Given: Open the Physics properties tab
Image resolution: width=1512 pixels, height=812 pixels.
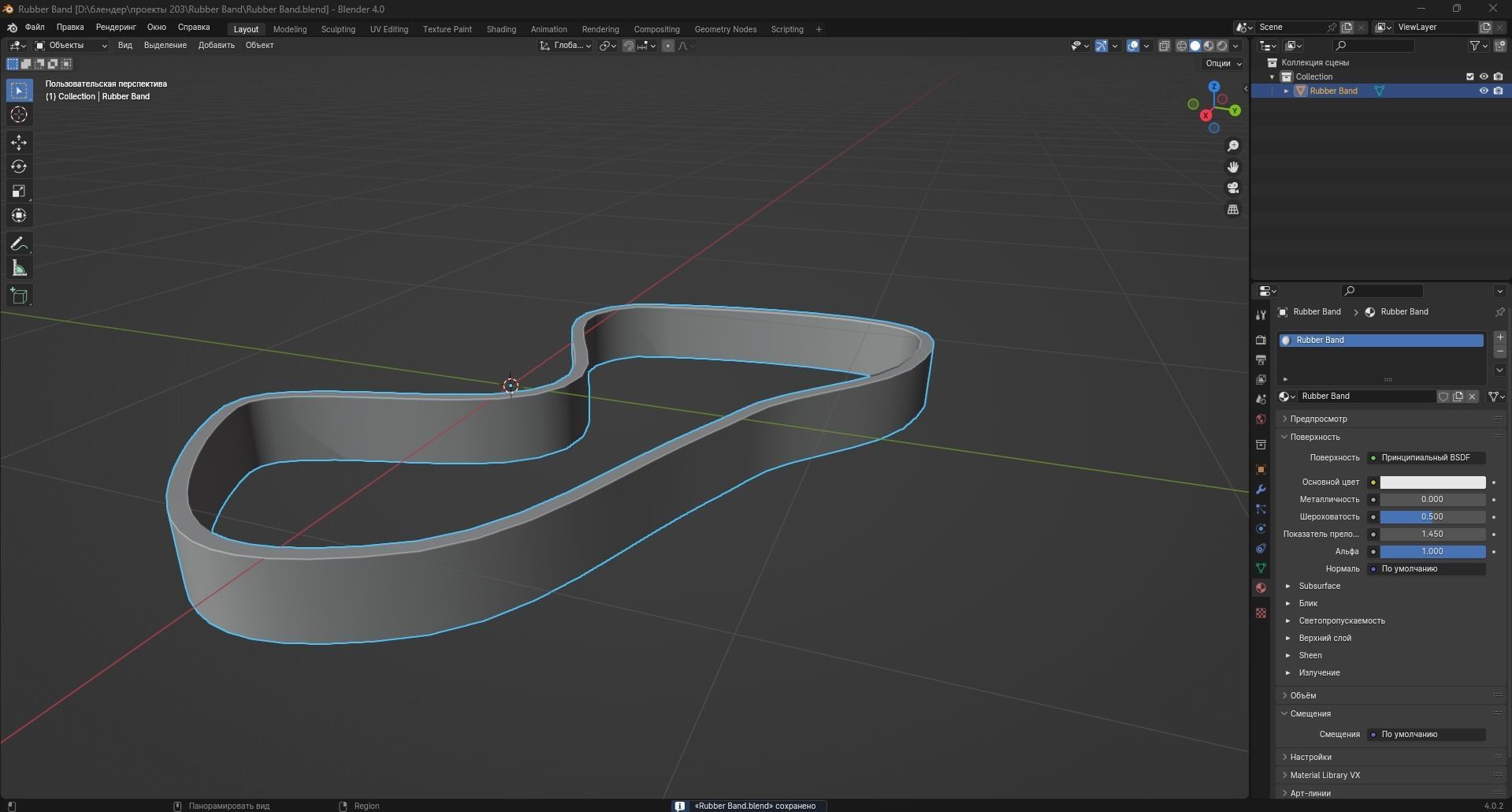Looking at the screenshot, I should (1261, 529).
